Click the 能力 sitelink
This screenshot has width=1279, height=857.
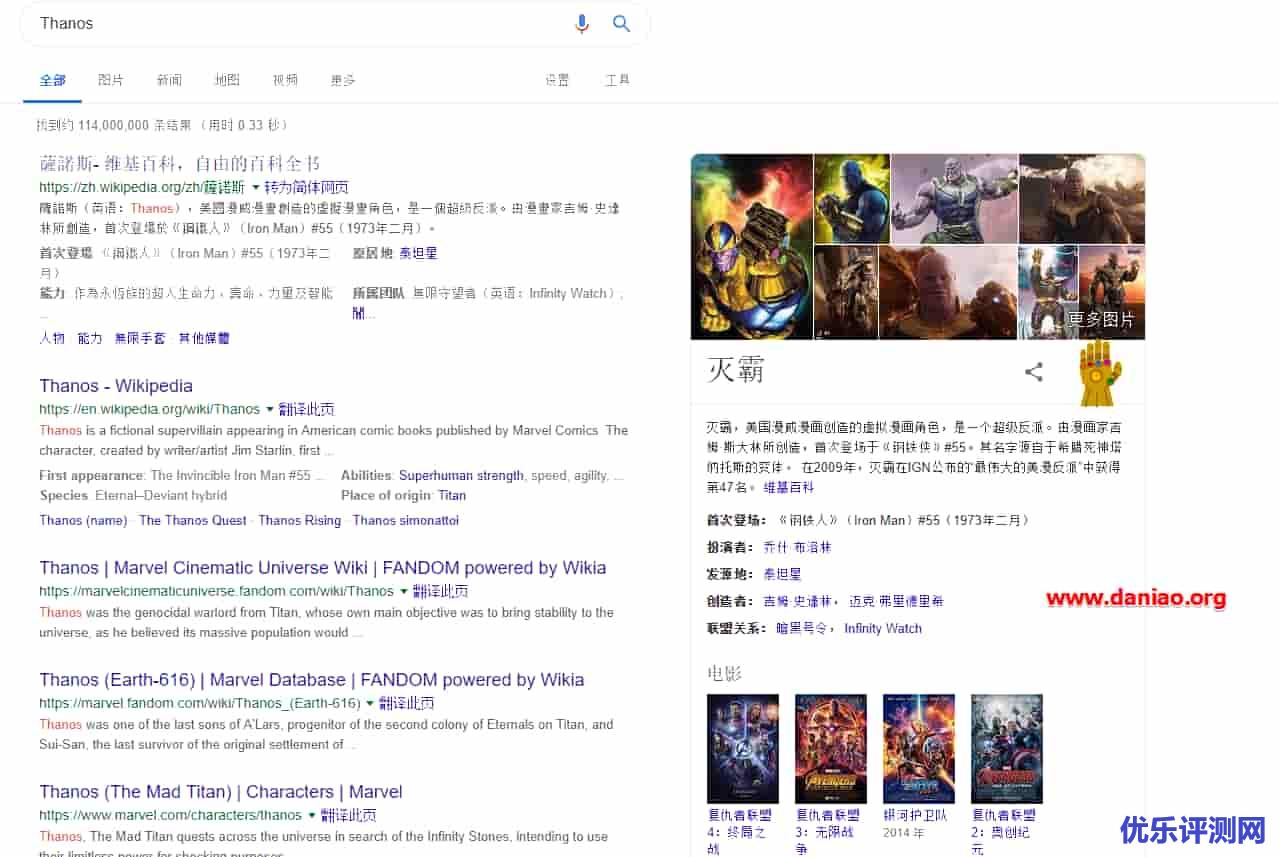coord(90,338)
